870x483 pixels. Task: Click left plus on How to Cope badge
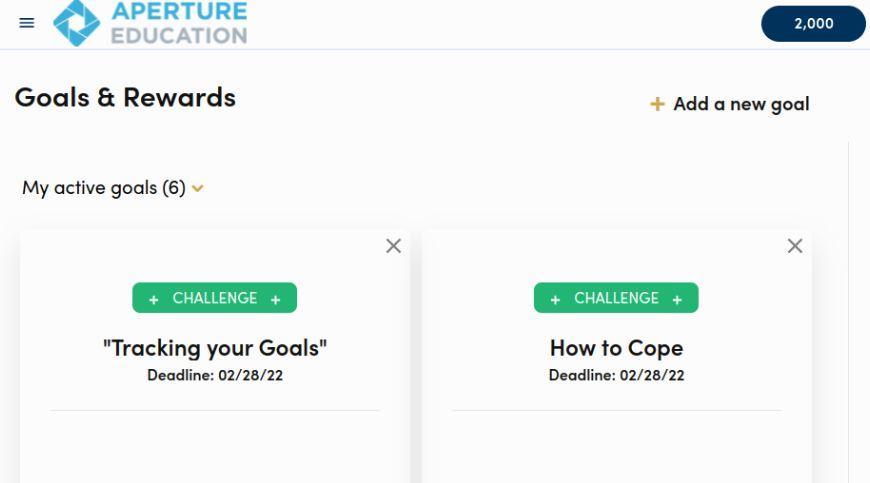[555, 298]
